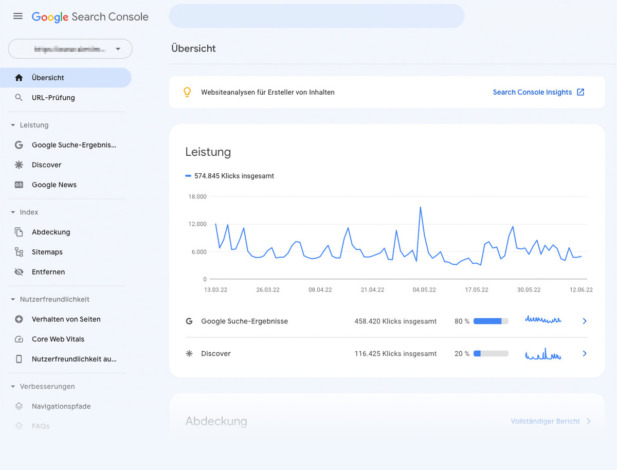Viewport: 617px width, 470px height.
Task: Click the Sitemaps tree icon
Action: click(18, 252)
